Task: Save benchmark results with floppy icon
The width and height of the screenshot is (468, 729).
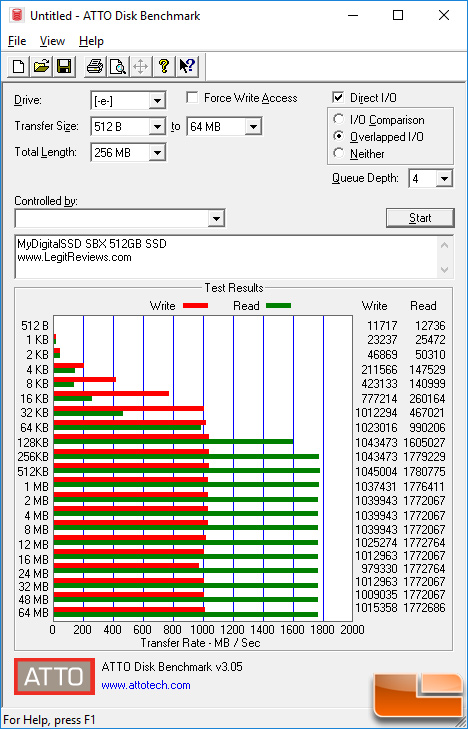Action: 64,66
